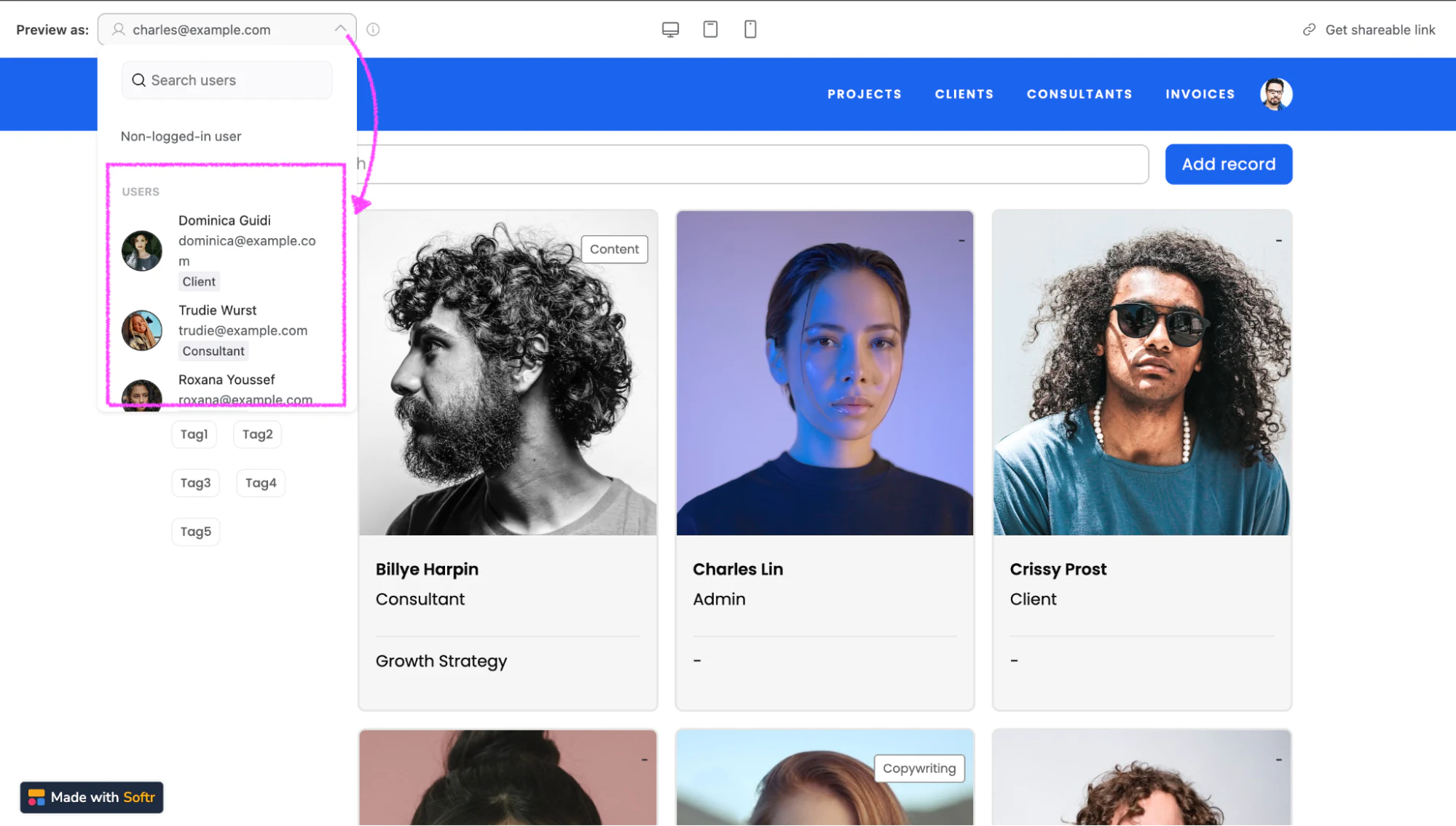The image size is (1456, 826).
Task: Open Billye Harpin's photo card
Action: [x=508, y=373]
